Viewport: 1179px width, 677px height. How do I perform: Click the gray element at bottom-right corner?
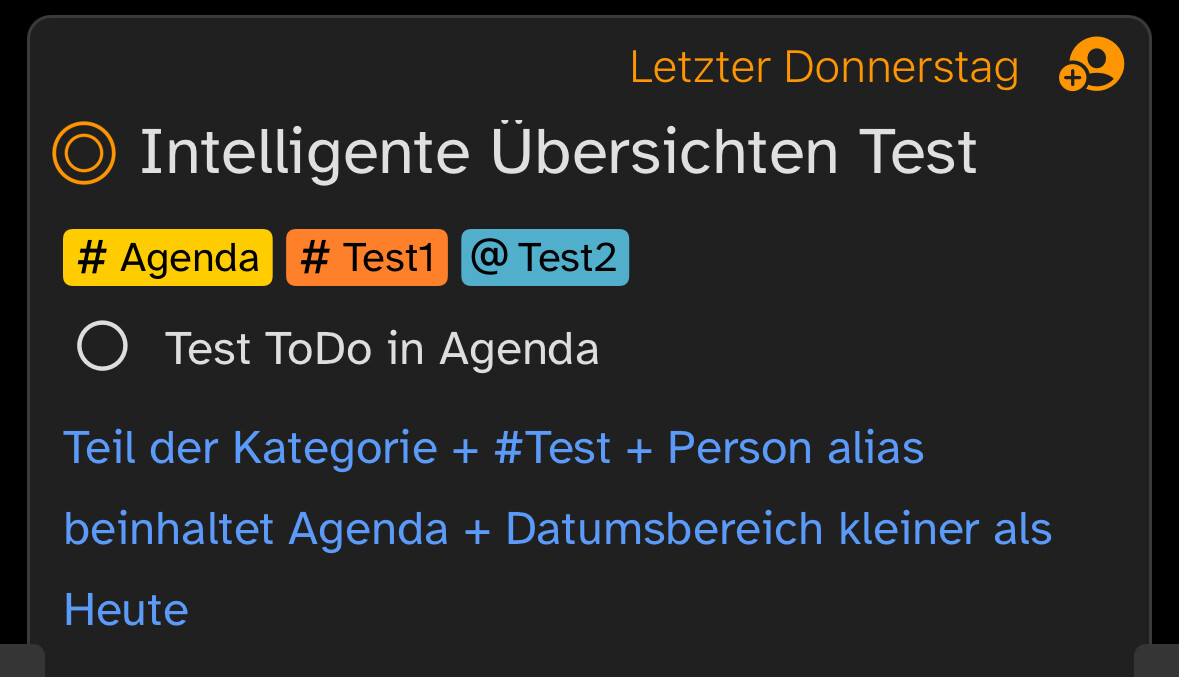[x=1156, y=660]
